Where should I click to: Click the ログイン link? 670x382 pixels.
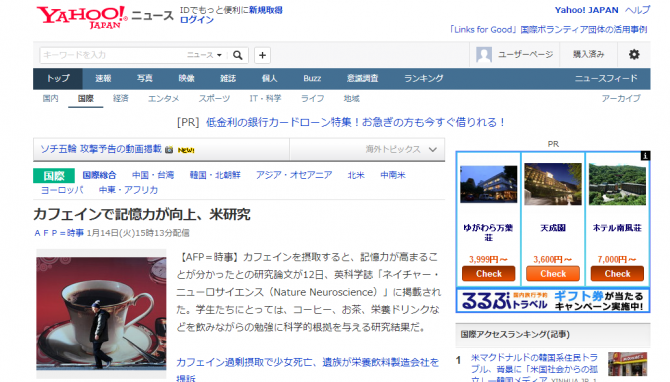197,20
